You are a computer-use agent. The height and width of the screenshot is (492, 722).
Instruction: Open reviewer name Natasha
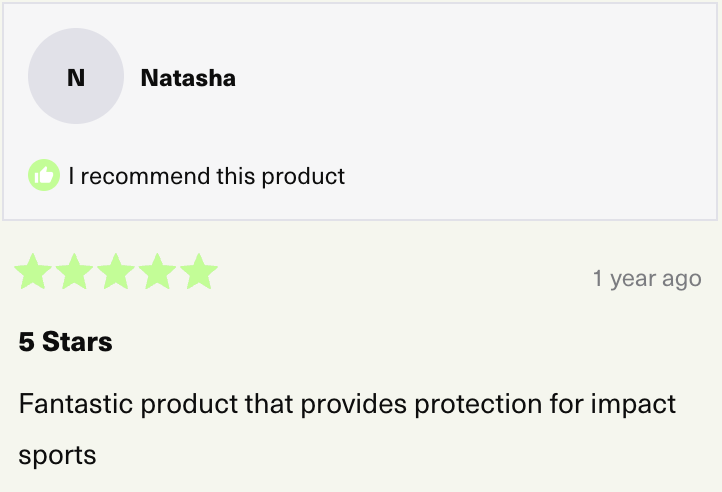188,78
